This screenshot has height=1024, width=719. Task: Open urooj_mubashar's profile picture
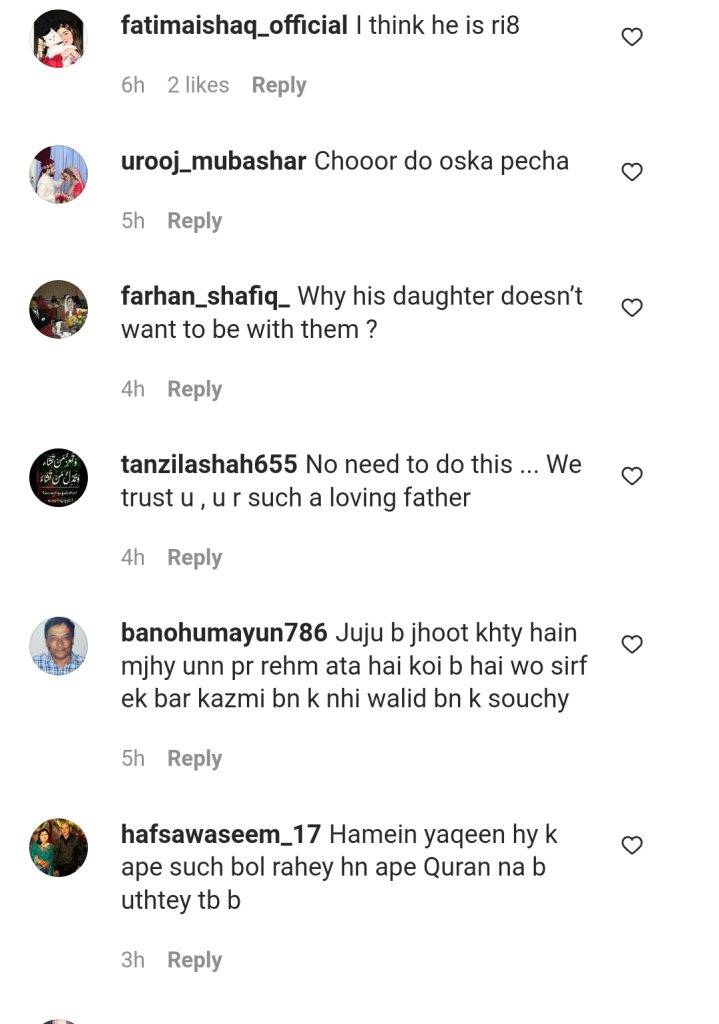click(58, 174)
